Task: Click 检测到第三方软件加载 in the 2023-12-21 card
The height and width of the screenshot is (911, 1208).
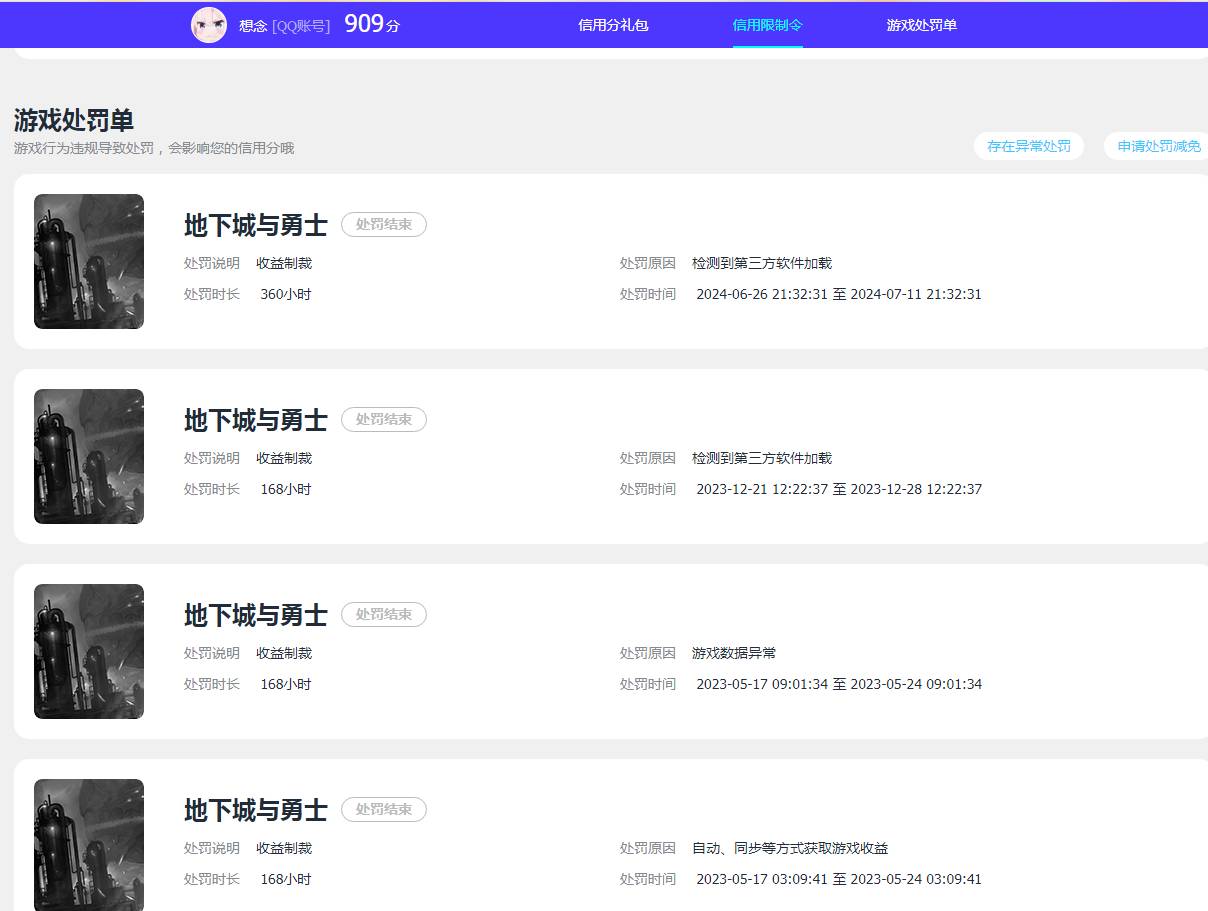Action: pos(762,458)
